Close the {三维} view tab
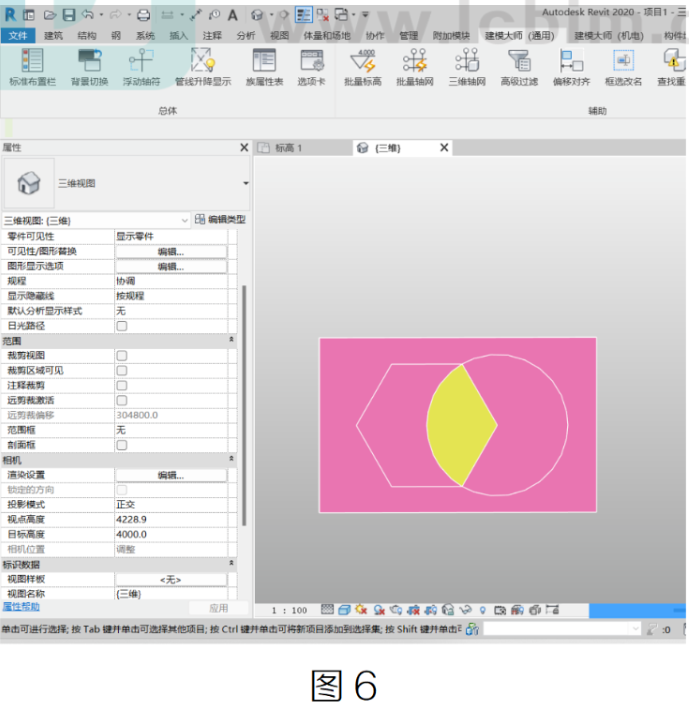This screenshot has width=689, height=720. click(444, 147)
